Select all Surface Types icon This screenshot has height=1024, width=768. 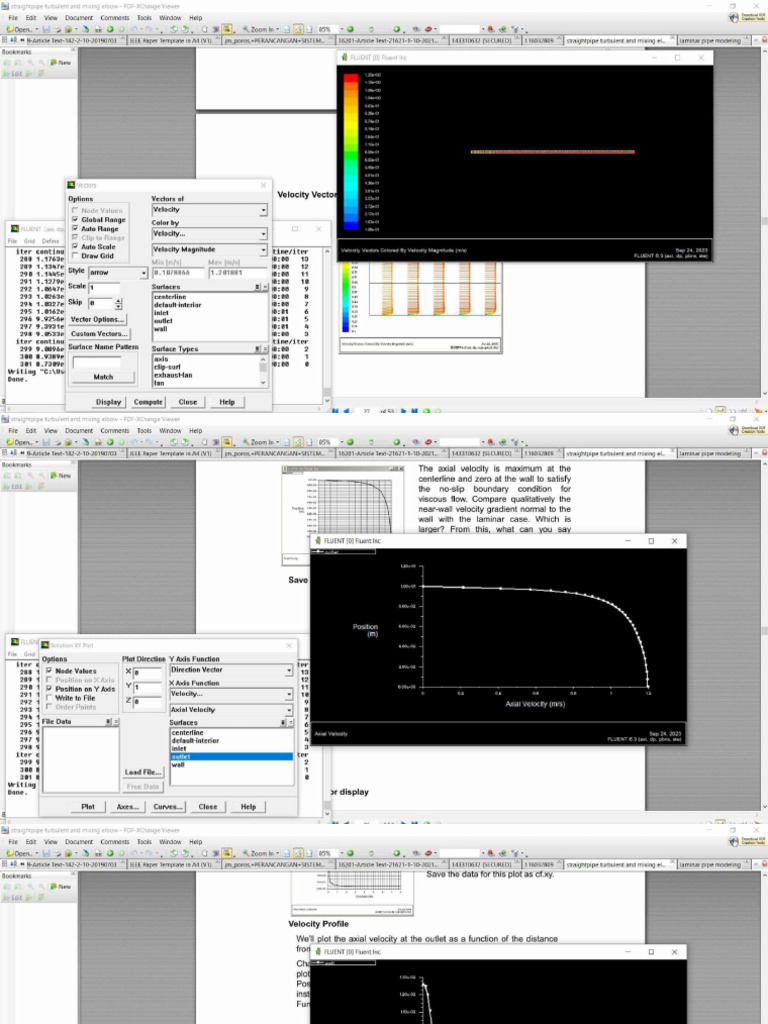[258, 349]
